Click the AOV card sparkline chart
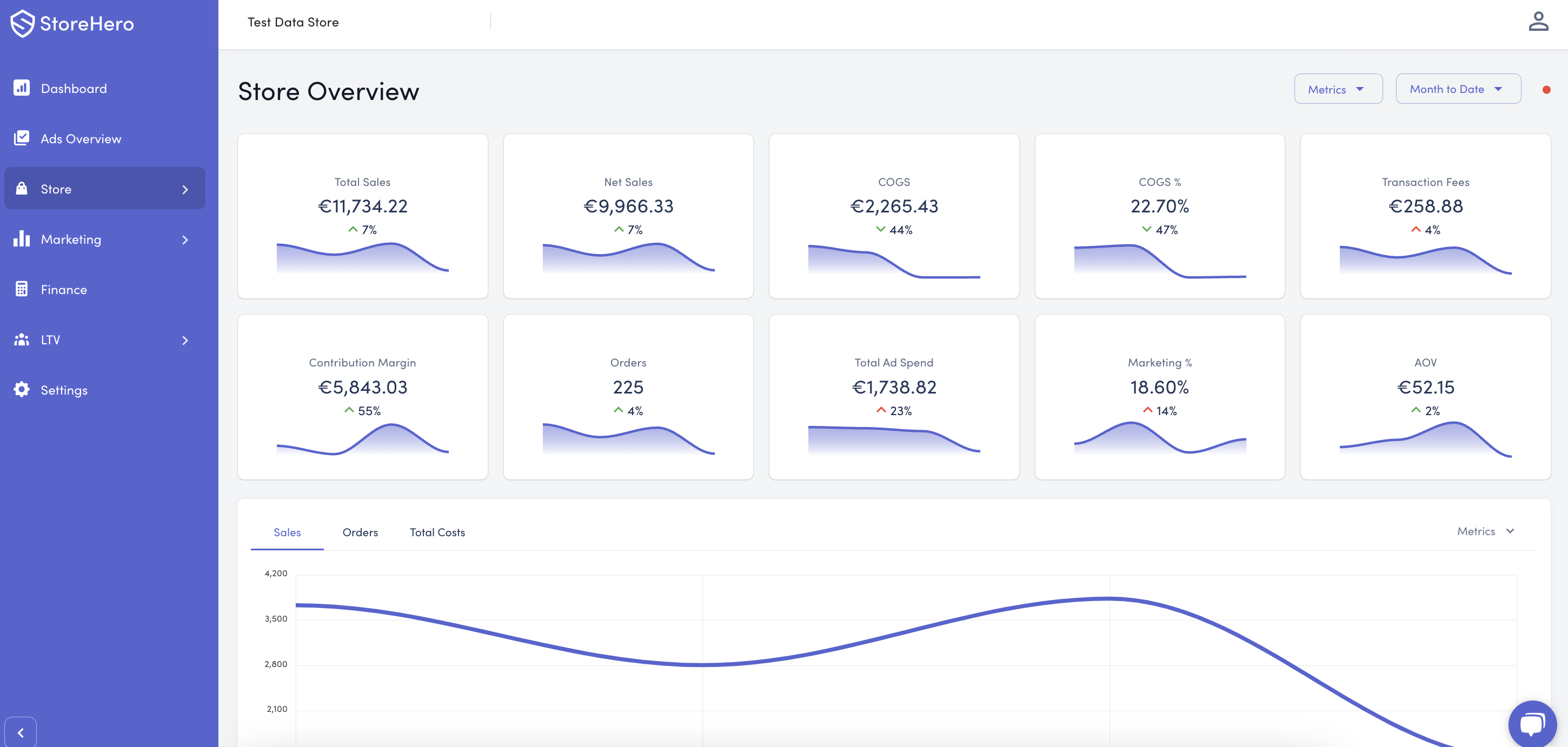The image size is (1568, 747). 1425,439
